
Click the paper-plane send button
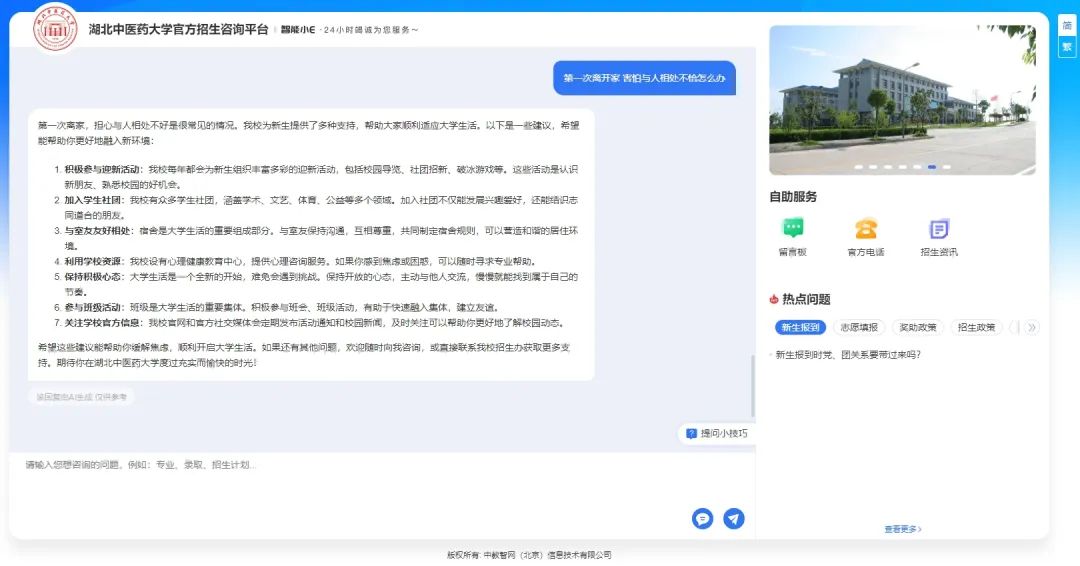tap(734, 518)
